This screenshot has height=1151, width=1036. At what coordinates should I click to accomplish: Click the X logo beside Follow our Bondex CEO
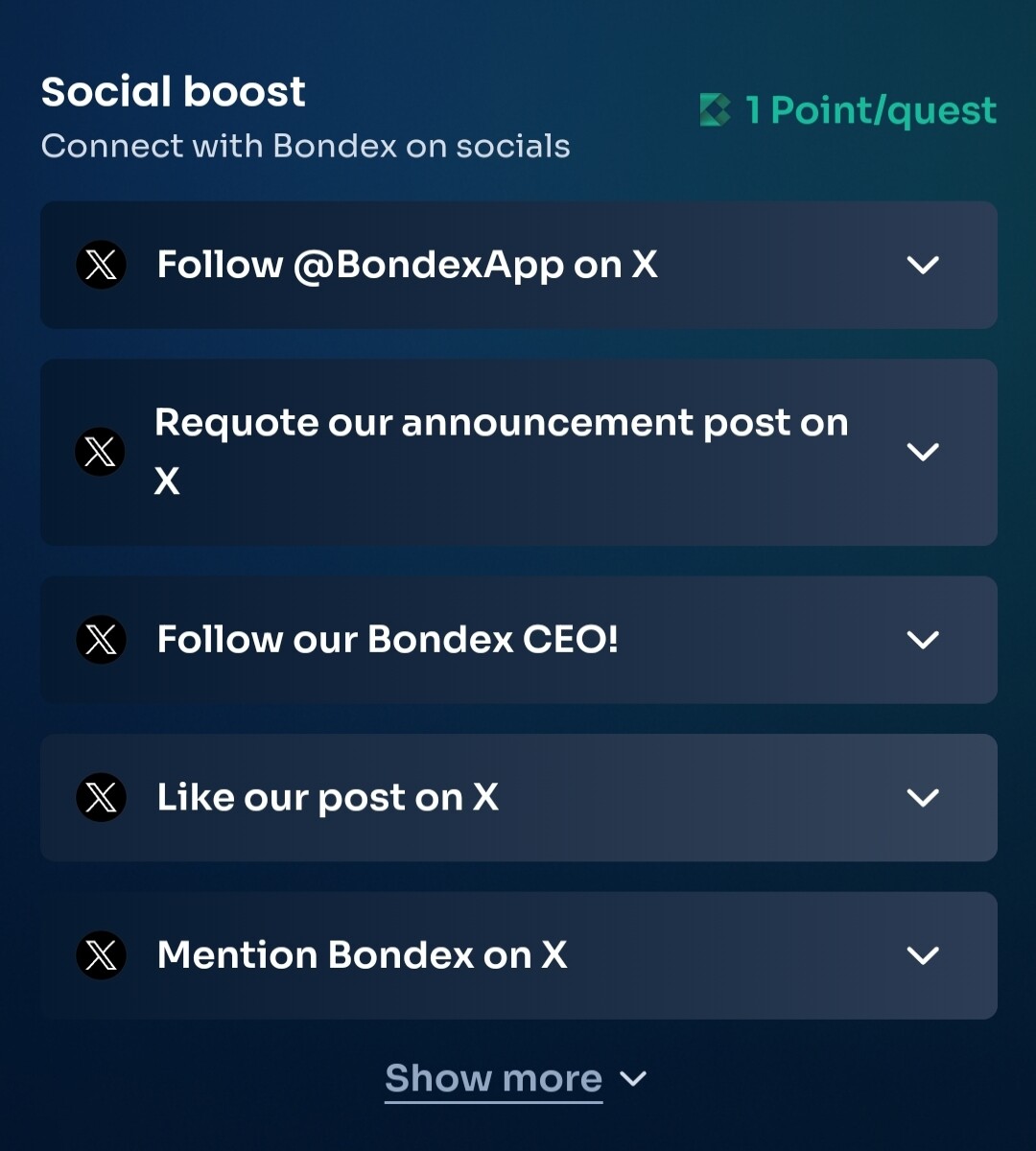[101, 640]
